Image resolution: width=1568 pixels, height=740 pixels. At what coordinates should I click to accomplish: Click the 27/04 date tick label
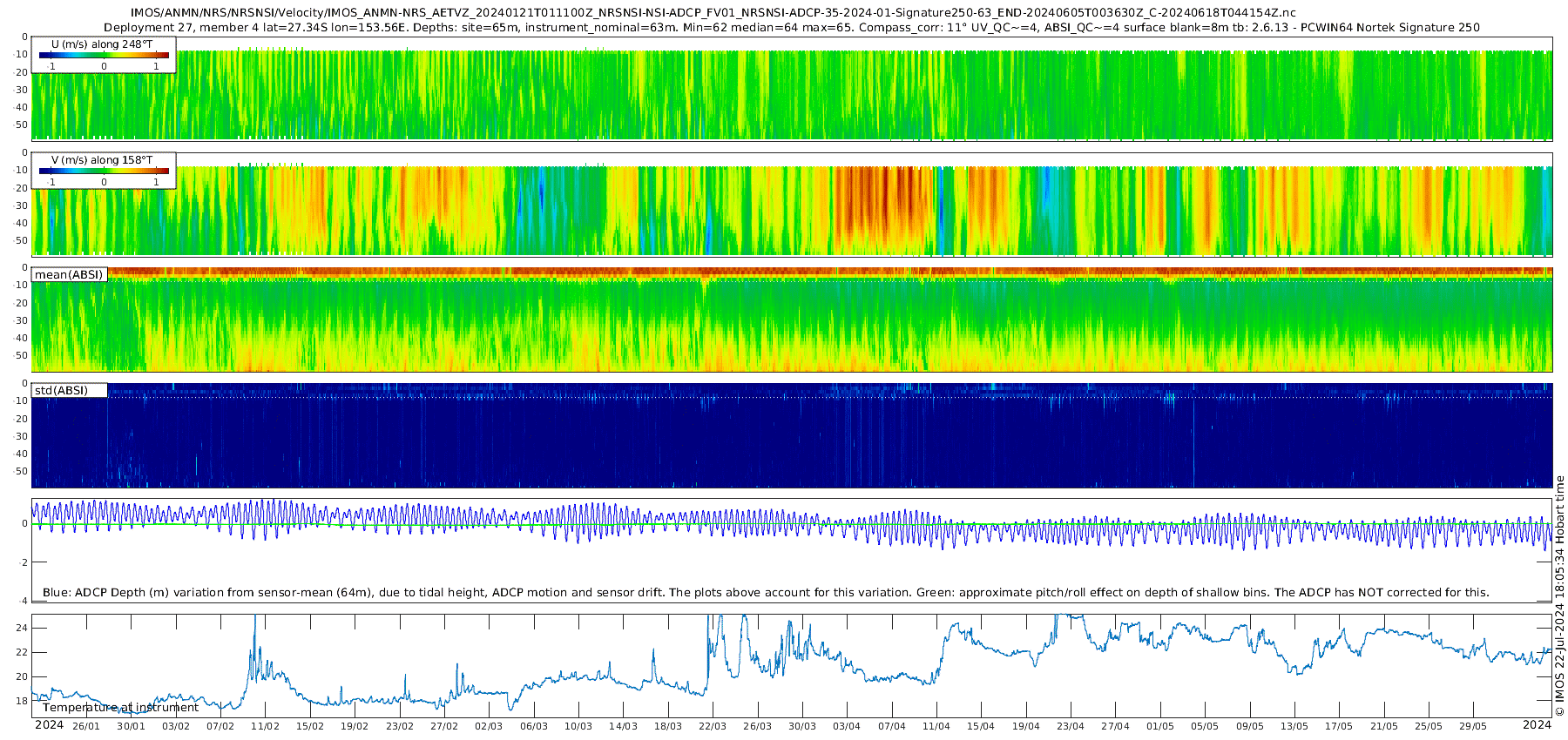tap(1116, 726)
